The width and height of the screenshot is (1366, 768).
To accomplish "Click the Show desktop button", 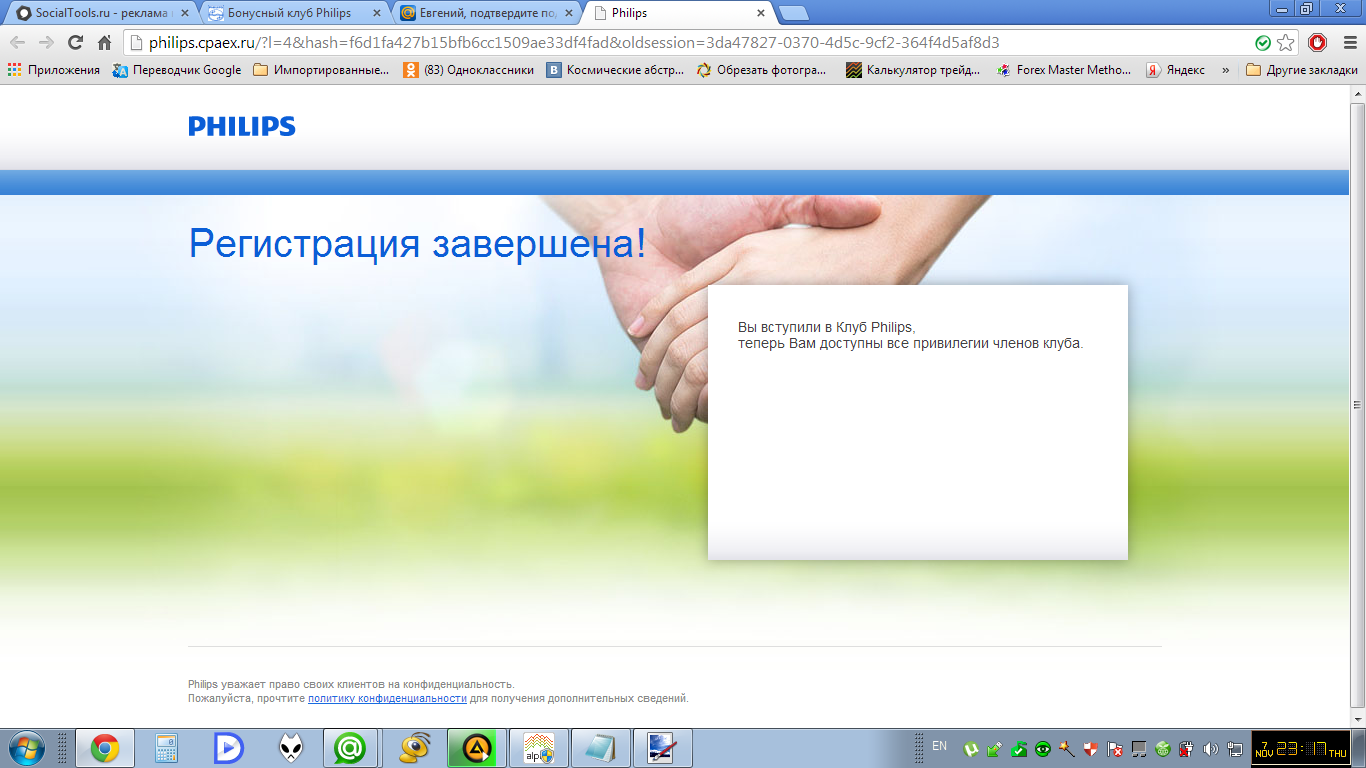I will pos(1360,748).
